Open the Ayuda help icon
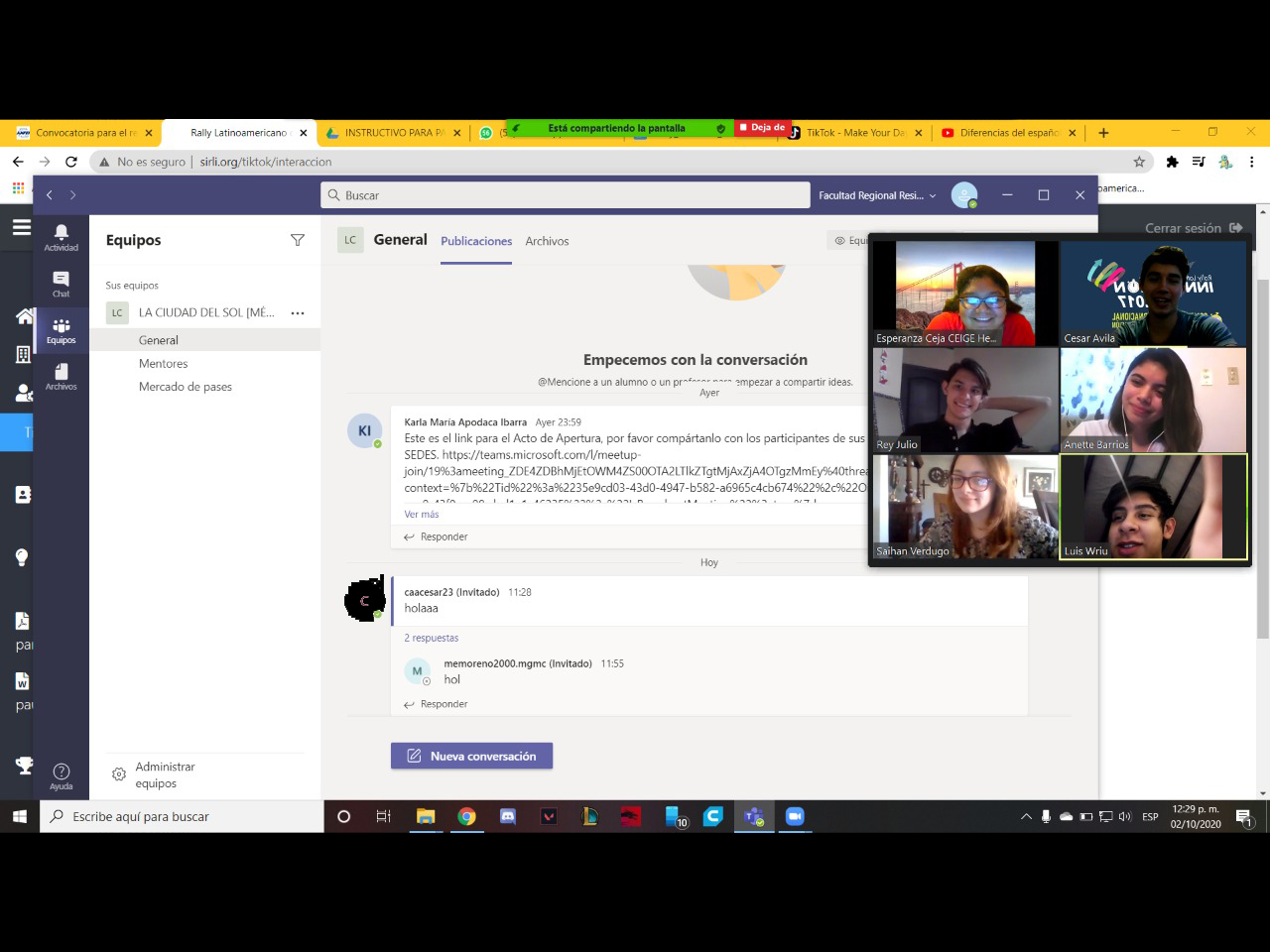The height and width of the screenshot is (952, 1270). [x=61, y=775]
